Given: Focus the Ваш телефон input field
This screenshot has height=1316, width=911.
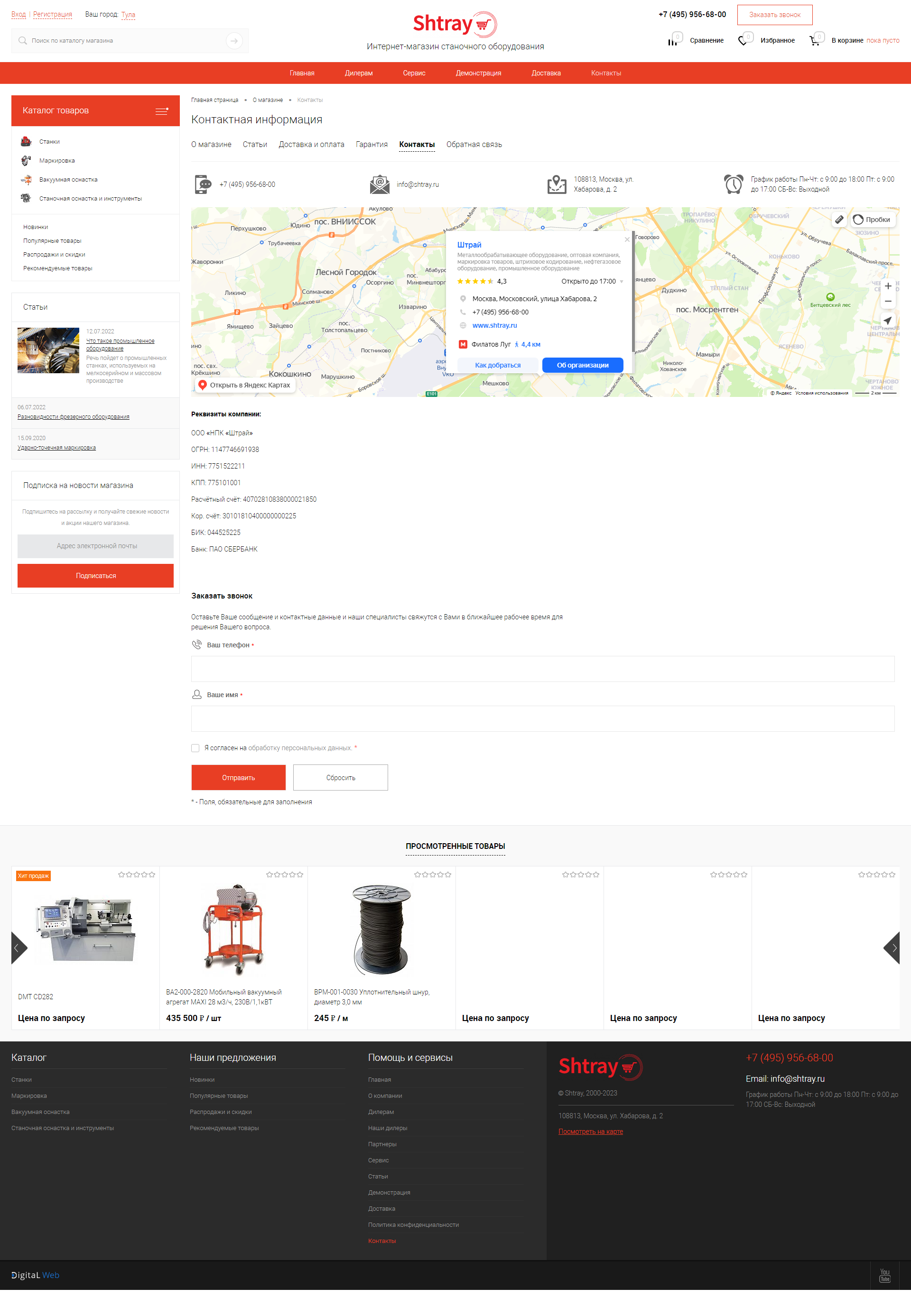Looking at the screenshot, I should (x=542, y=669).
